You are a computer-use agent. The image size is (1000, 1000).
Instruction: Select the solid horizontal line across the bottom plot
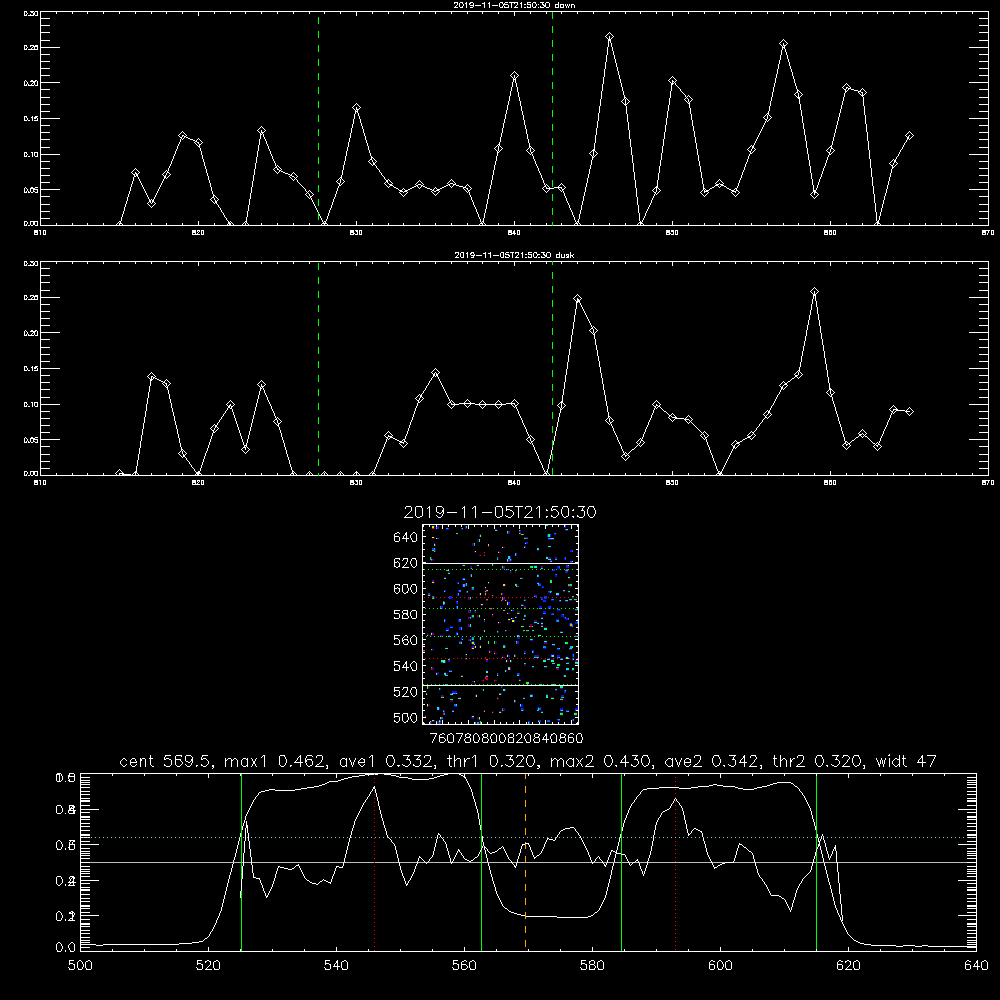(x=528, y=862)
